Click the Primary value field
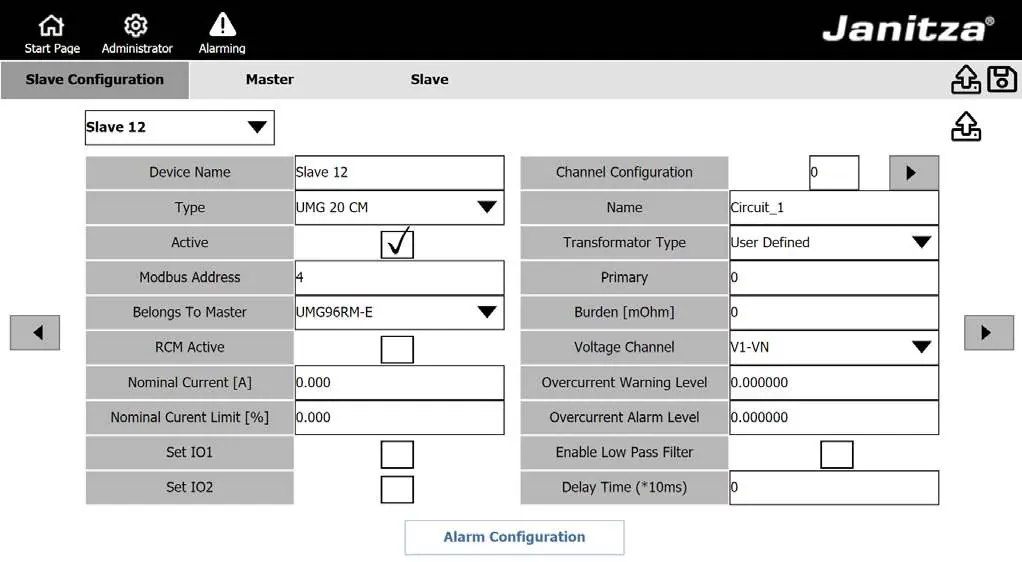Viewport: 1022px width, 562px height. [834, 277]
